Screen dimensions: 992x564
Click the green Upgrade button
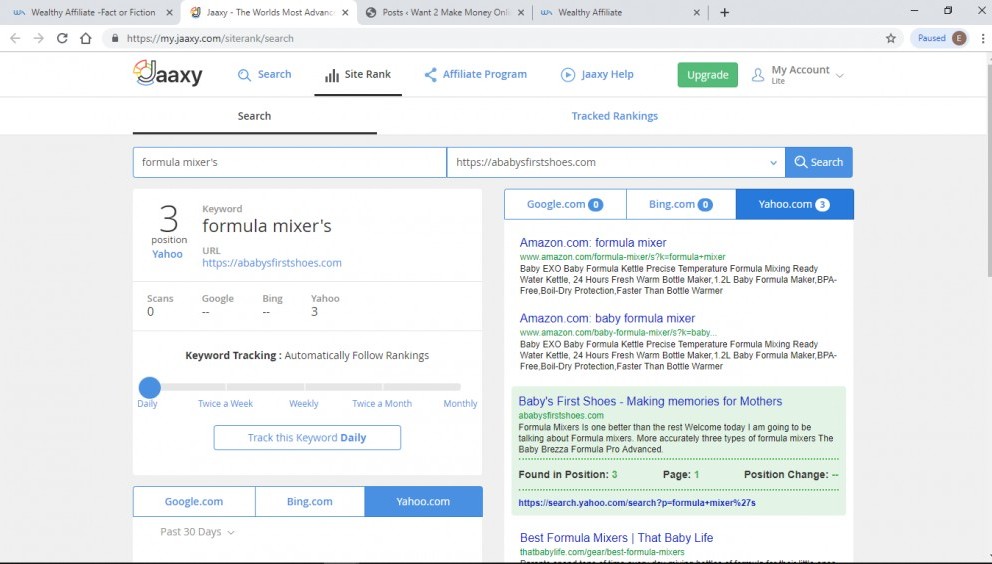(x=707, y=75)
